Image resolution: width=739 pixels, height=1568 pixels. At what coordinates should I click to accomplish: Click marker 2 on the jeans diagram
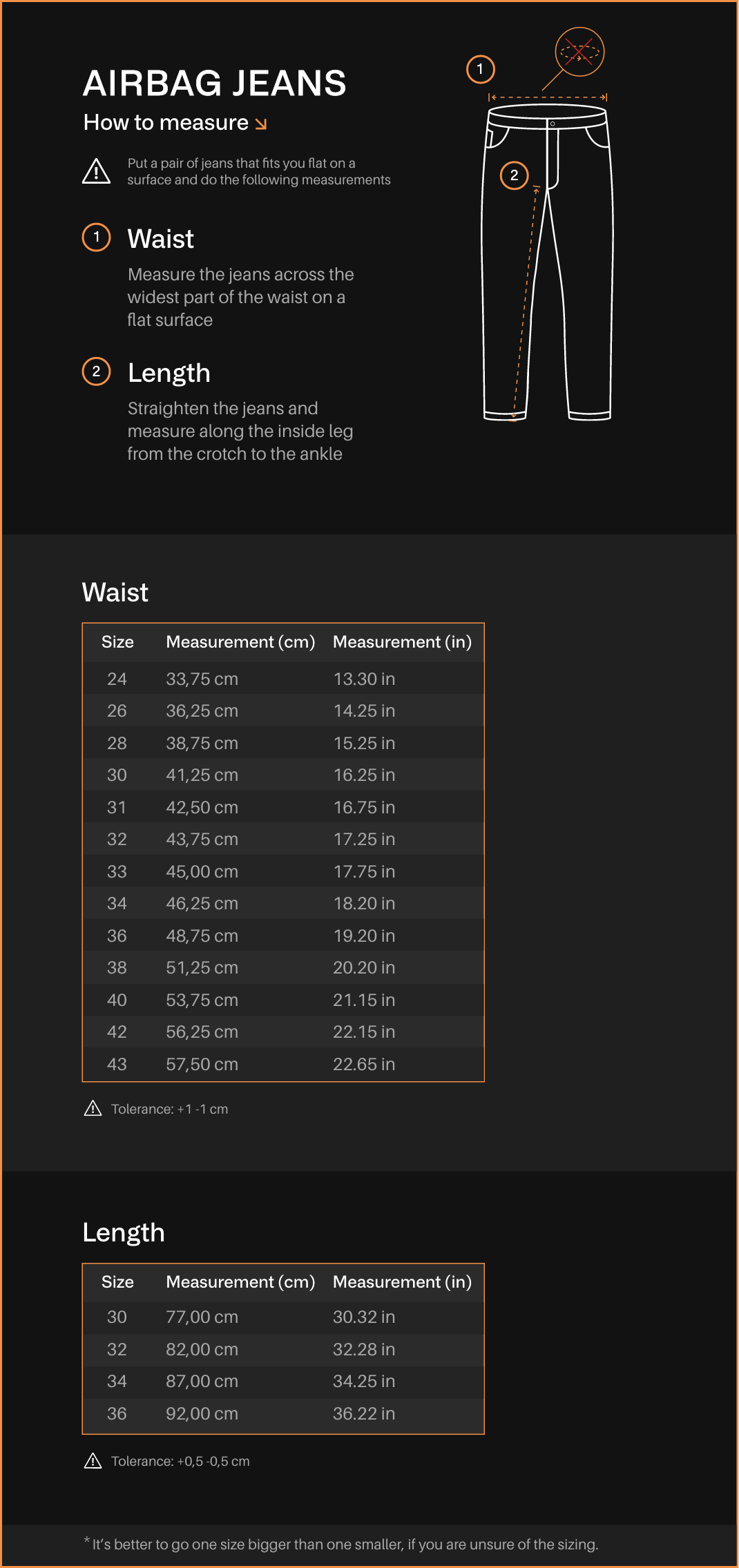[x=514, y=175]
